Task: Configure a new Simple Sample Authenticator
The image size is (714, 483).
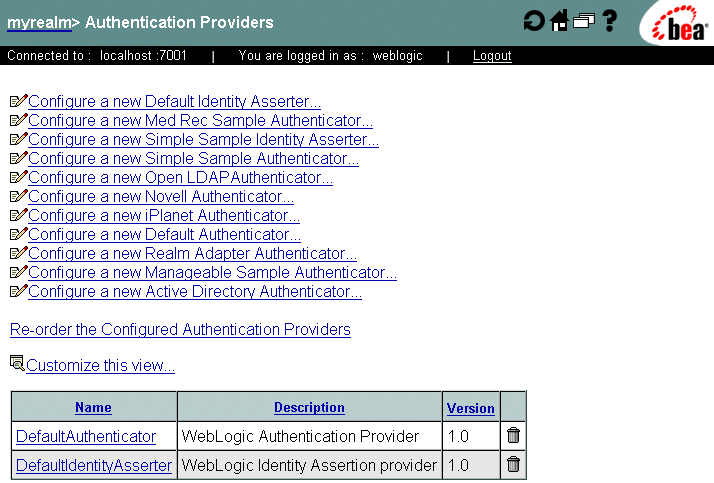Action: point(194,159)
